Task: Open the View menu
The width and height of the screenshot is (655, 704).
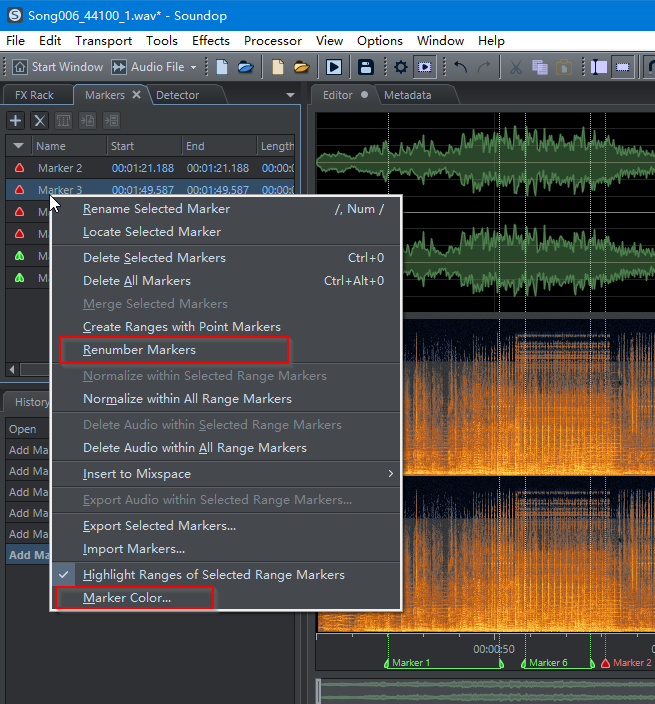Action: pyautogui.click(x=329, y=41)
